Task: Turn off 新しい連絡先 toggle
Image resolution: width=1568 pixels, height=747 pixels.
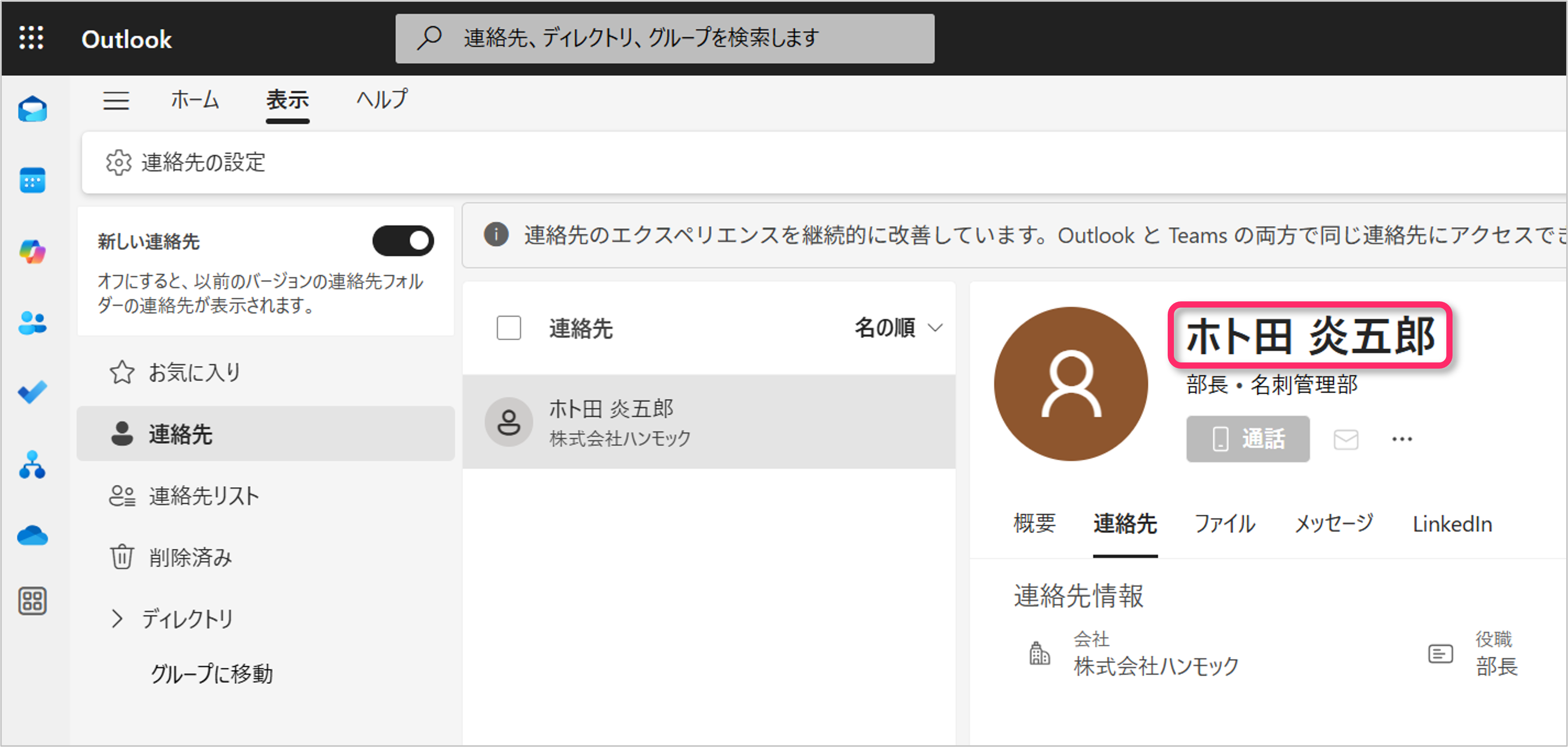Action: tap(403, 241)
